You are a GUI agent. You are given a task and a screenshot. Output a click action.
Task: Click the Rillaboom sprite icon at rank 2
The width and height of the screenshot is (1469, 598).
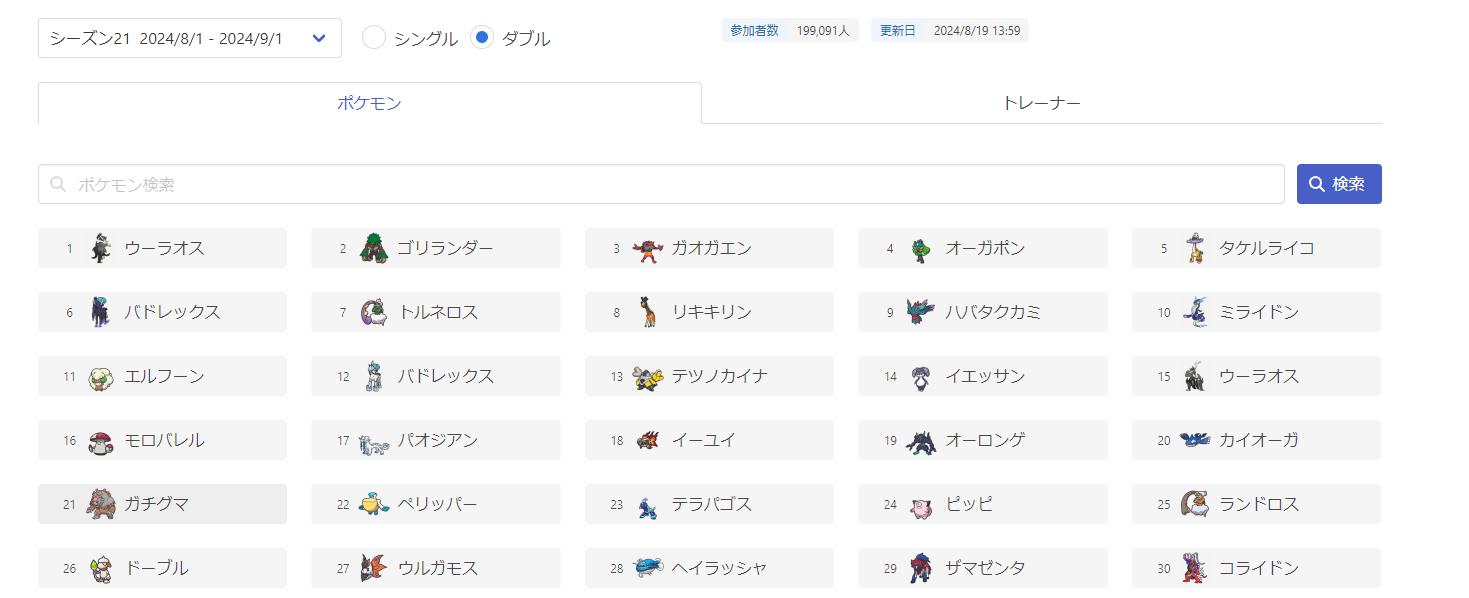point(373,248)
